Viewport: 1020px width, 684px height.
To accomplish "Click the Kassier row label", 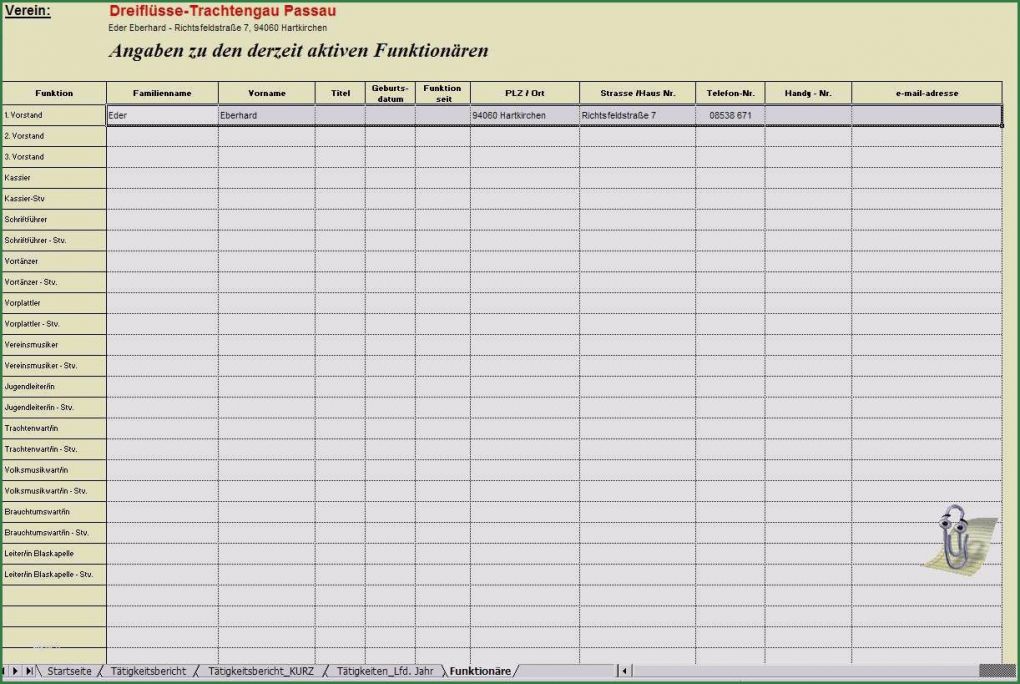I will click(53, 177).
